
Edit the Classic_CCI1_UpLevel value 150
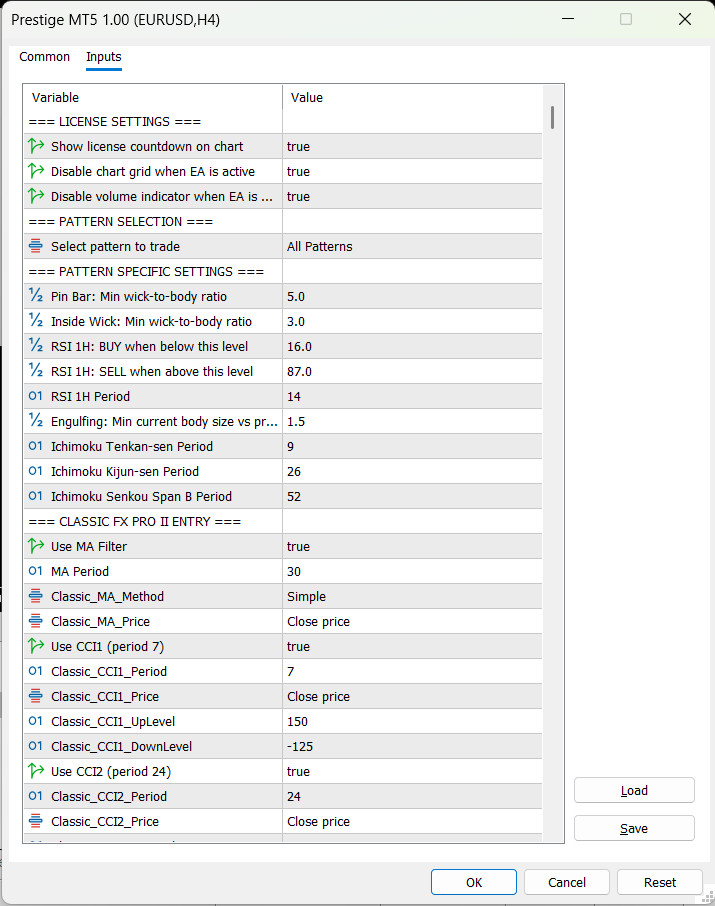[412, 721]
